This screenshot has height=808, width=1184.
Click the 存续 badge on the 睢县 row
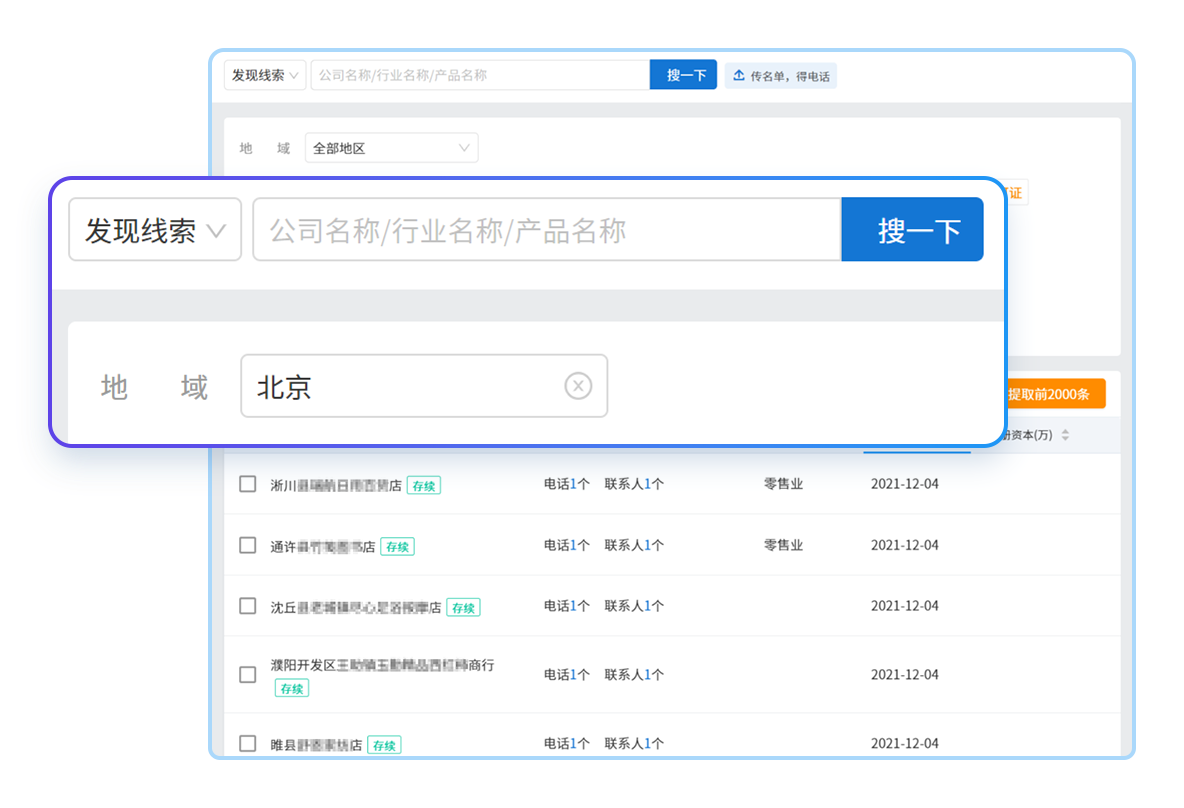[384, 745]
